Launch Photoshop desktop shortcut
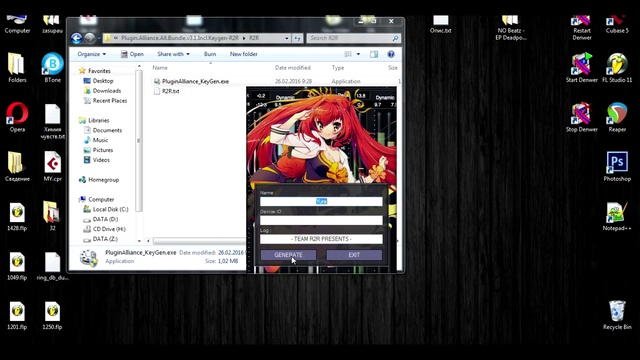This screenshot has height=360, width=640. [x=617, y=166]
